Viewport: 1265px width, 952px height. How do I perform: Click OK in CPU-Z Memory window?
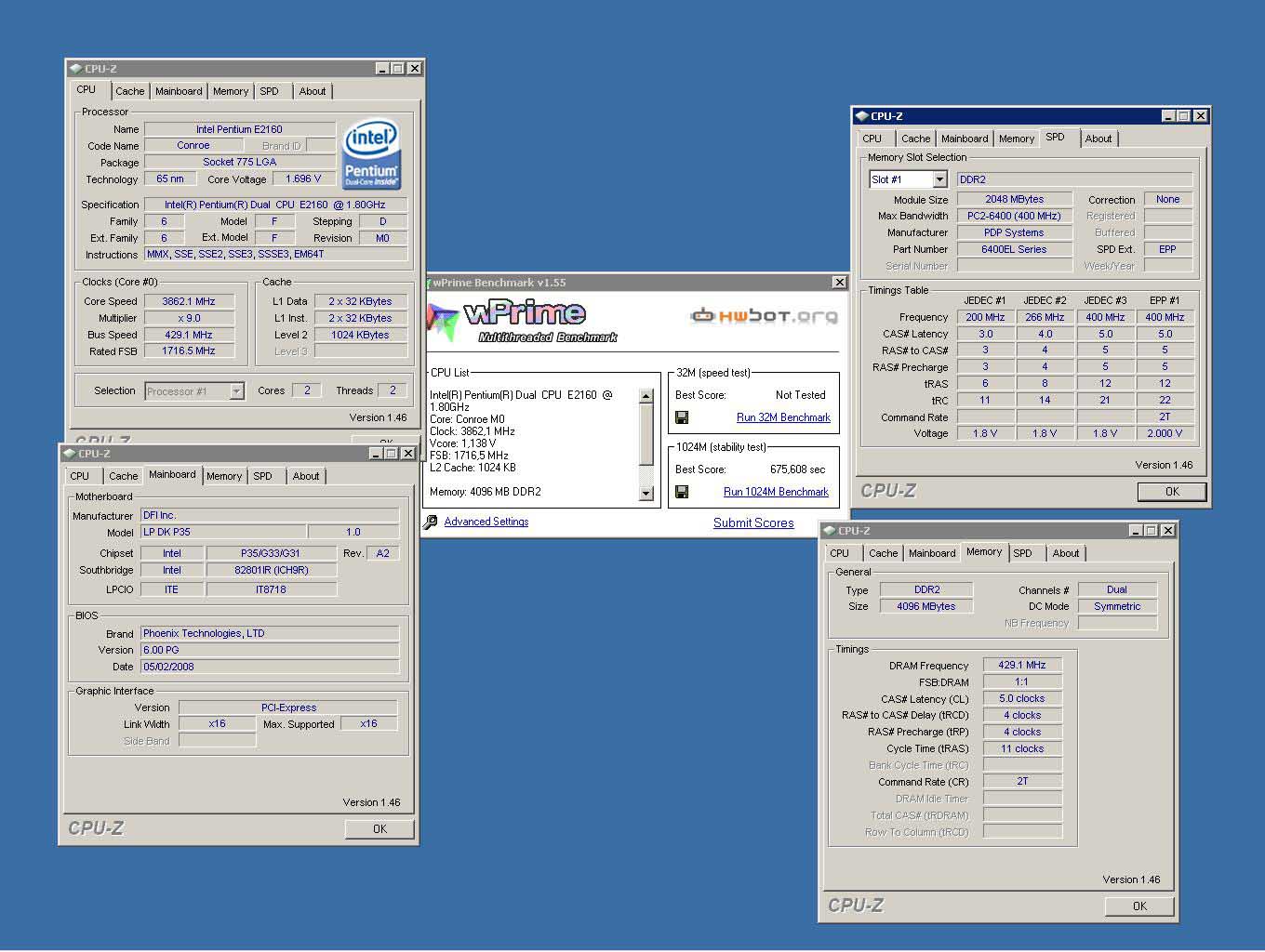[x=1139, y=906]
